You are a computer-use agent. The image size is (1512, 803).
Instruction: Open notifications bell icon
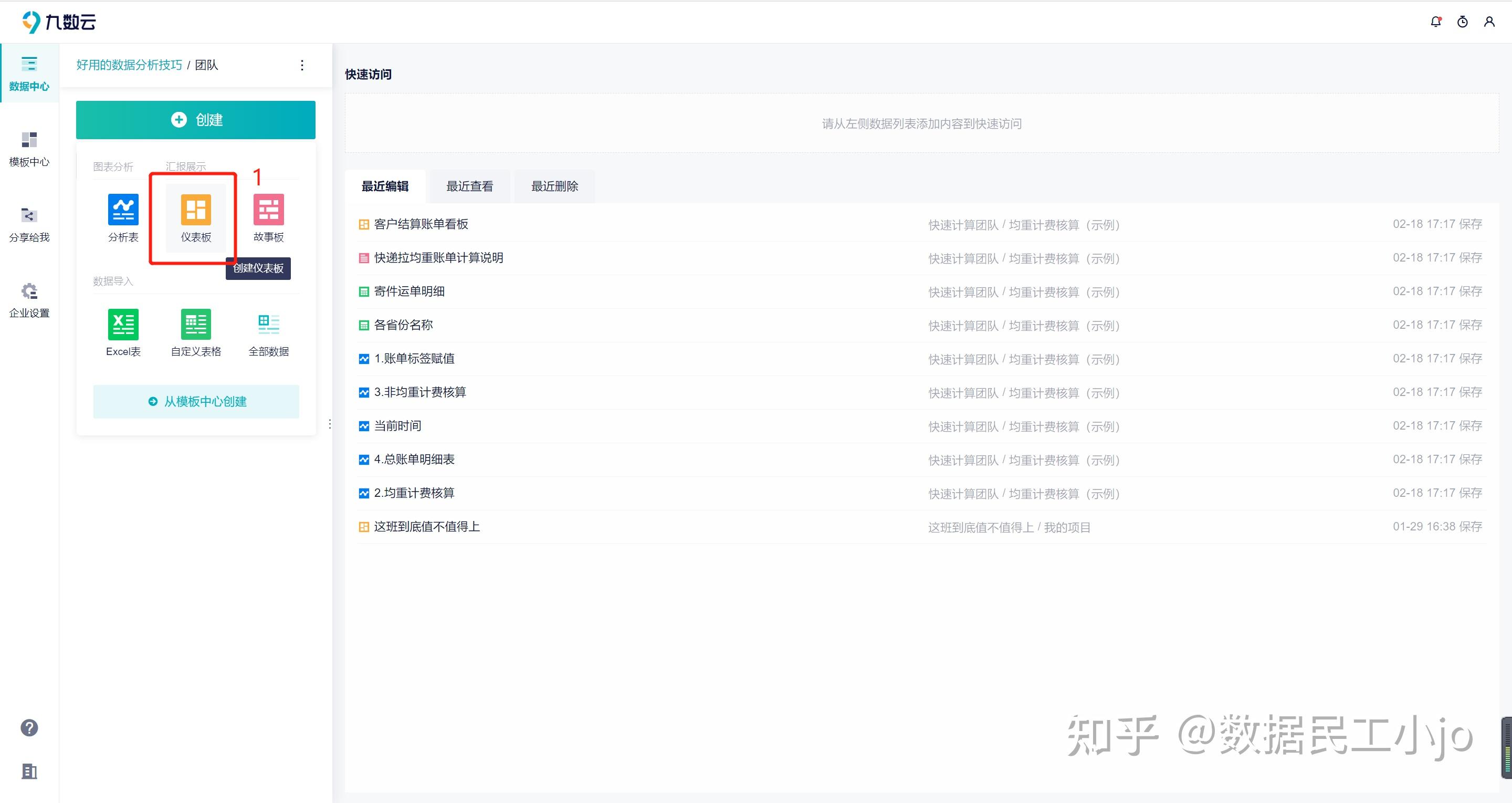(1435, 22)
